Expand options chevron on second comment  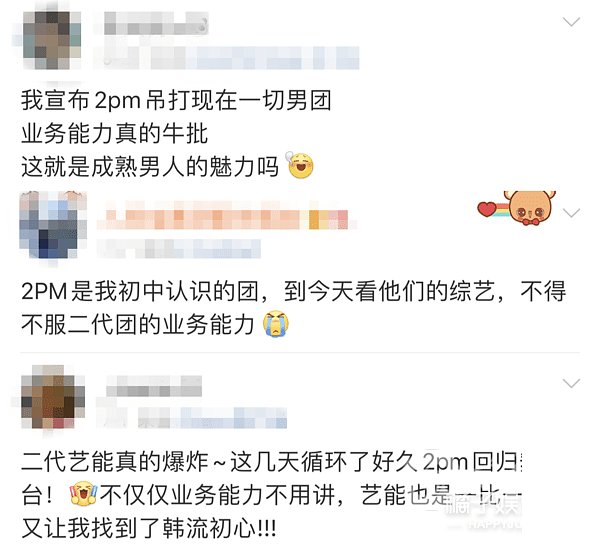(571, 213)
